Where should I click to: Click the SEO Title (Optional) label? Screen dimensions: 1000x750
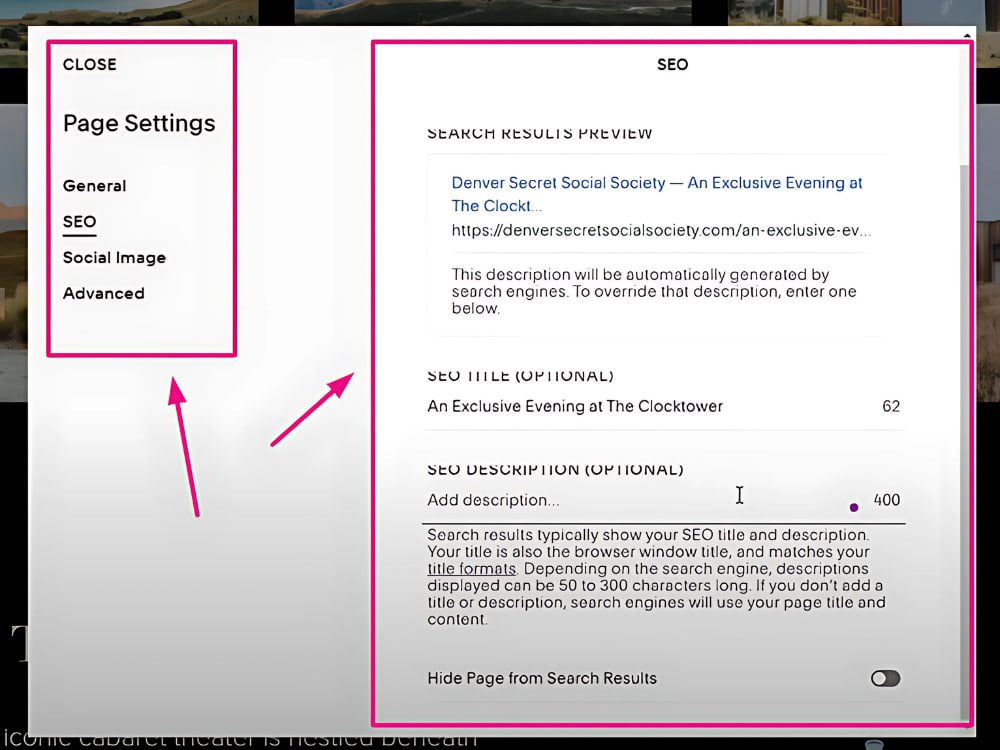pyautogui.click(x=520, y=376)
